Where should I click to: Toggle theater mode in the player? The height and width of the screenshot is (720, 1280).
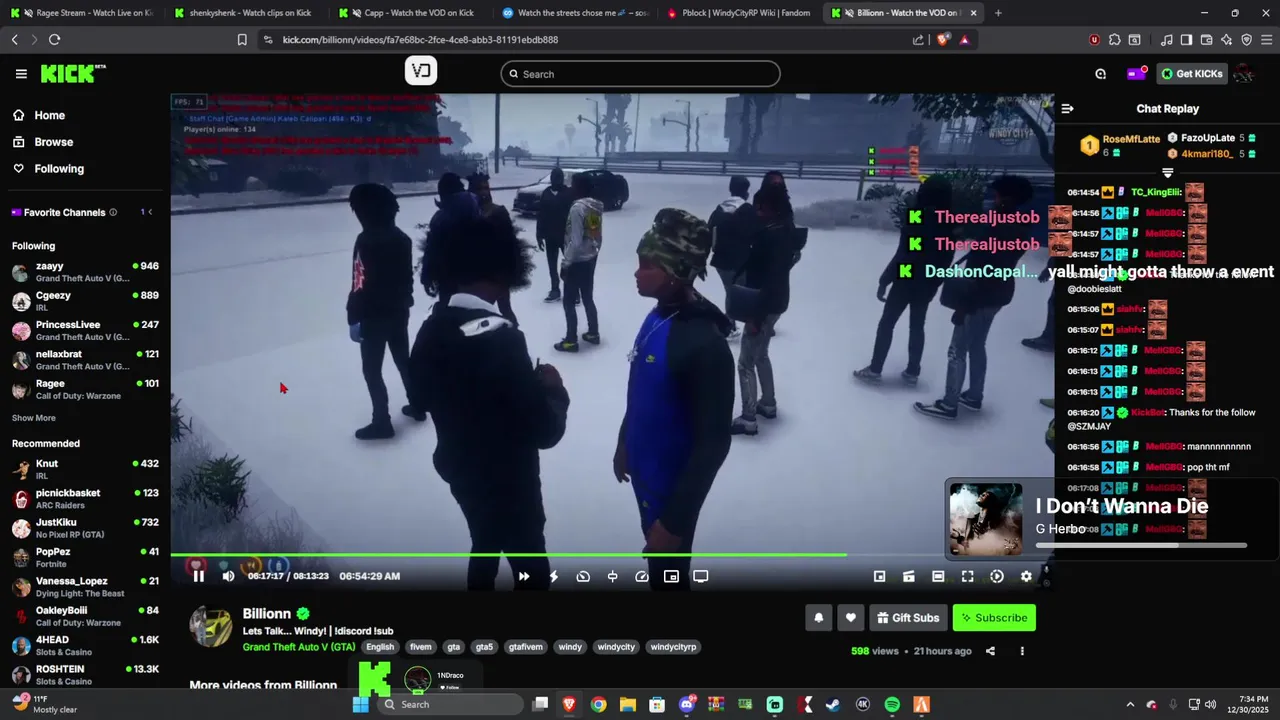tap(938, 576)
